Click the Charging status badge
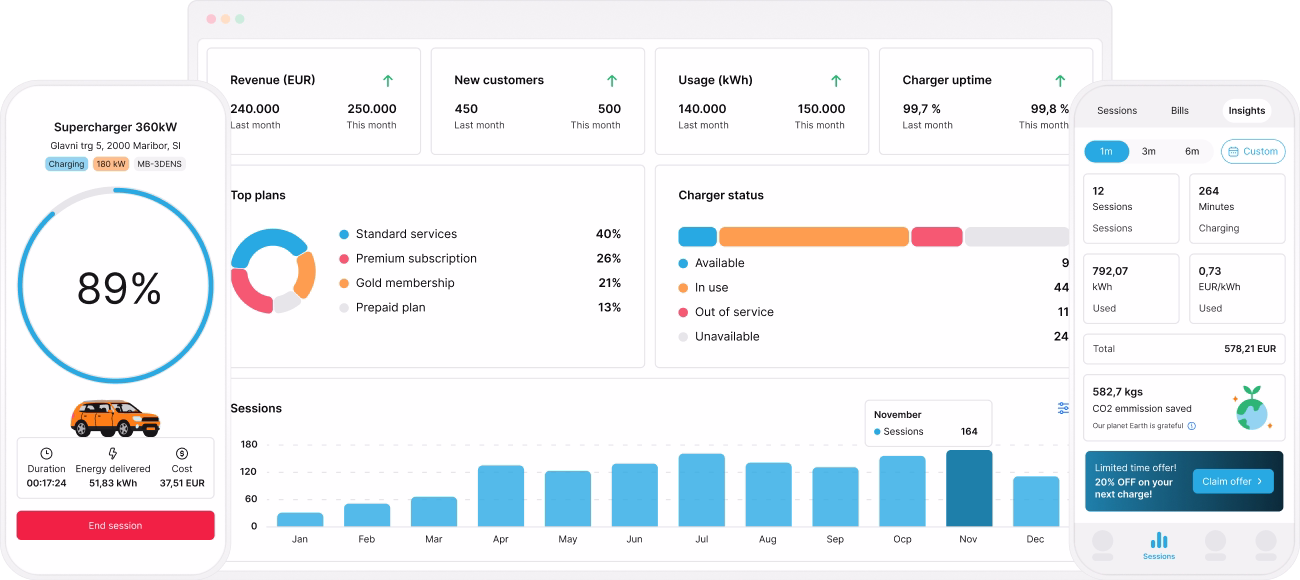1300x580 pixels. tap(66, 164)
